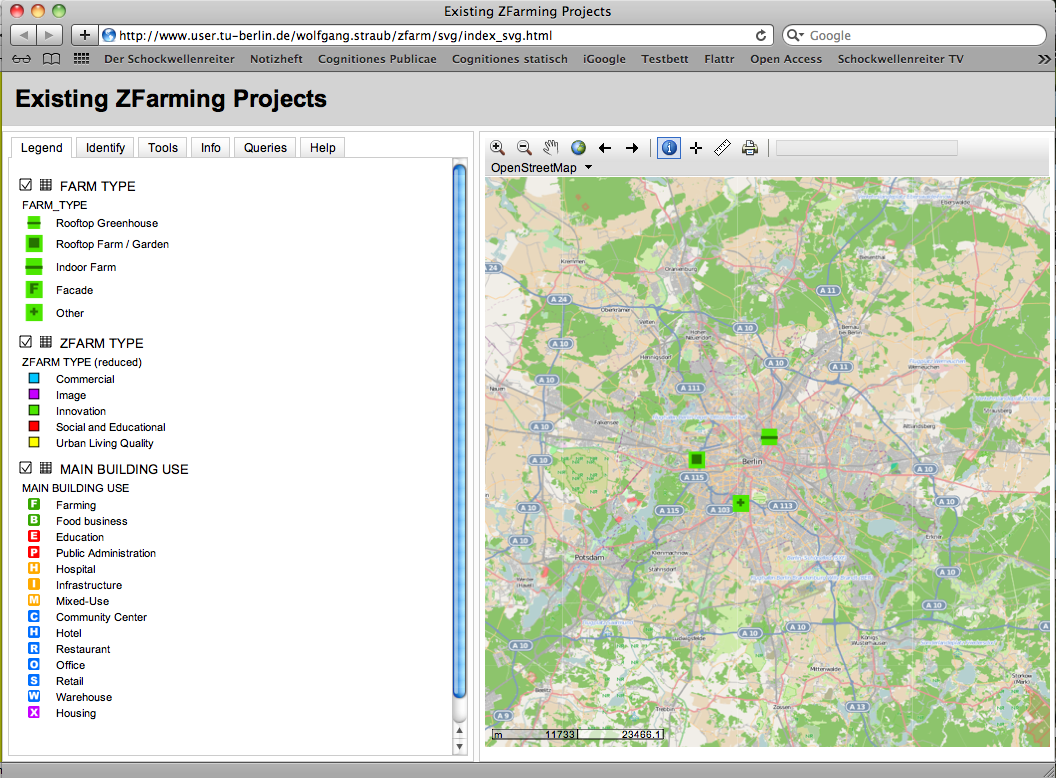This screenshot has height=778, width=1056.
Task: Open Cognitiones Publicae bookmark
Action: pyautogui.click(x=377, y=59)
